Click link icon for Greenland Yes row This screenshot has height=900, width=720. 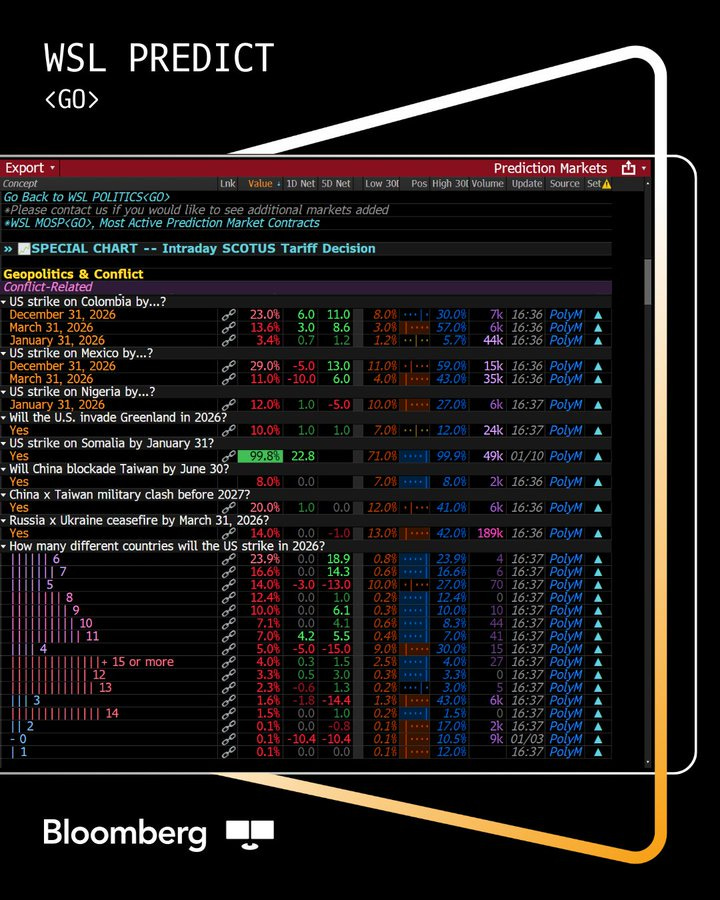[x=229, y=430]
